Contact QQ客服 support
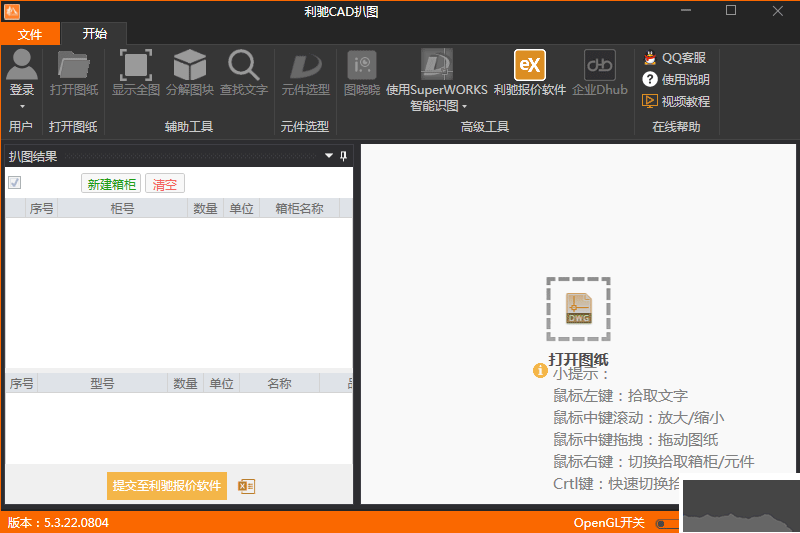The image size is (800, 533). pyautogui.click(x=674, y=58)
